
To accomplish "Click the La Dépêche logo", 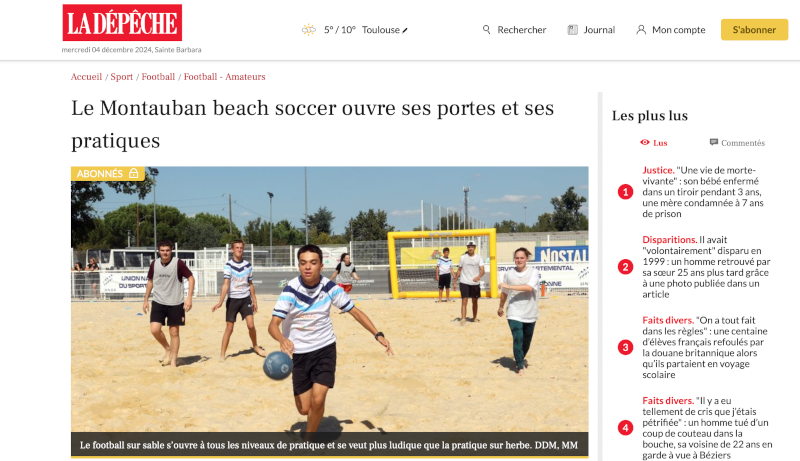I will [122, 22].
